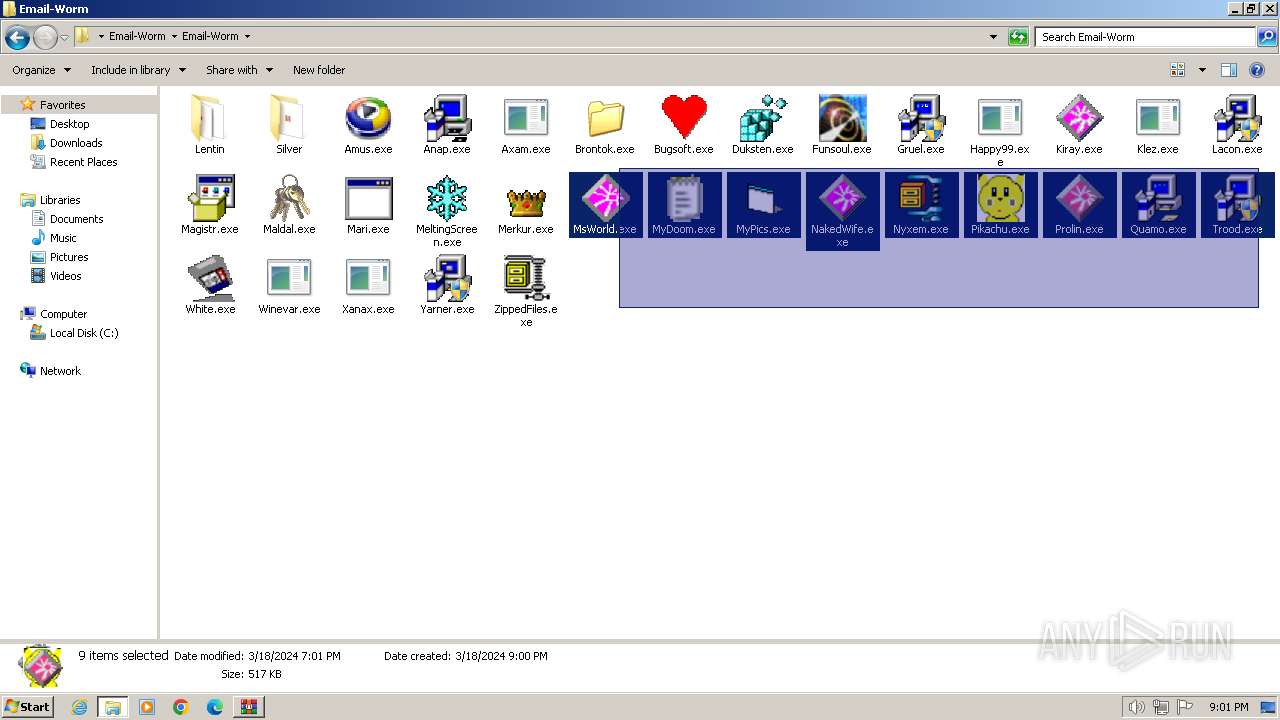The height and width of the screenshot is (720, 1280).
Task: Open Downloads in Favorites
Action: pyautogui.click(x=76, y=143)
